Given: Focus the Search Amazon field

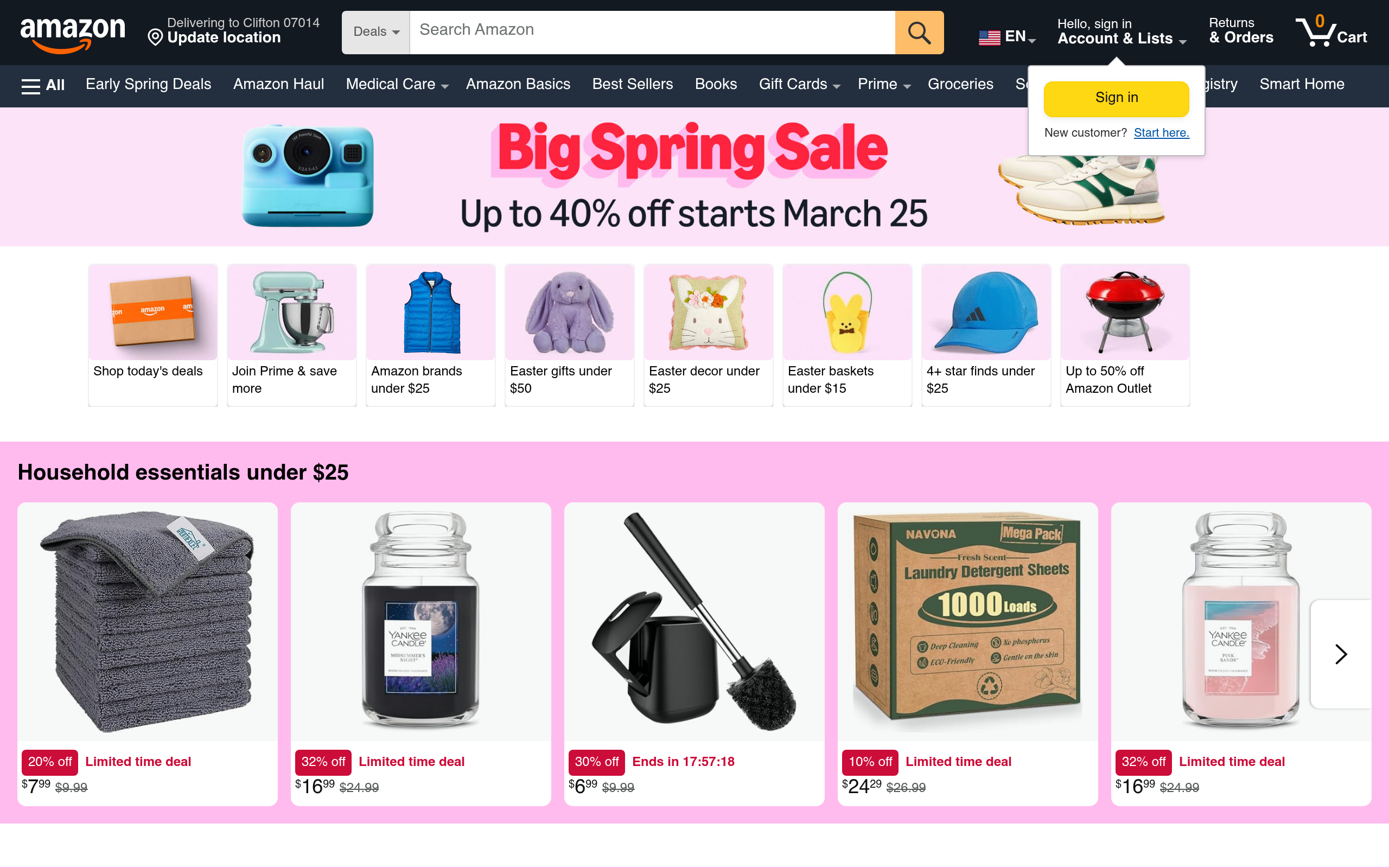Looking at the screenshot, I should tap(652, 32).
